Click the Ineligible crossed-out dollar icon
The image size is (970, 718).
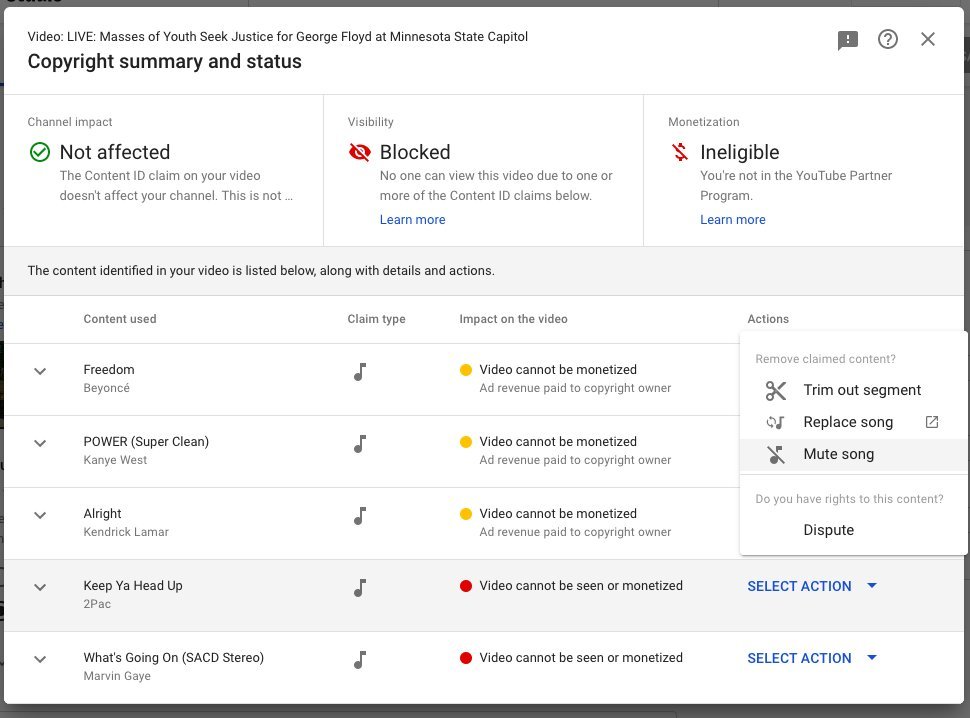[680, 152]
